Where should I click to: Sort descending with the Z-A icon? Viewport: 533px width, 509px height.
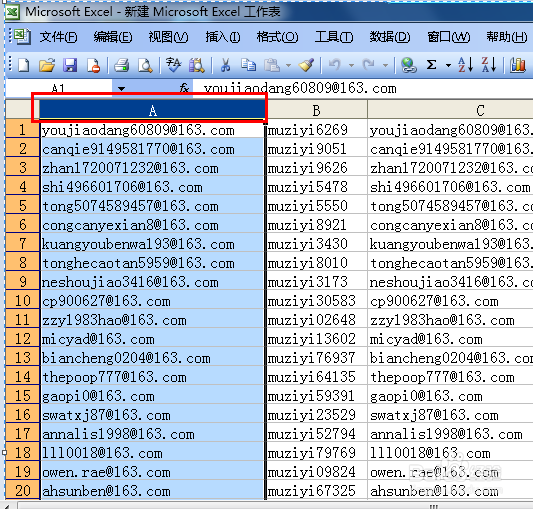[489, 65]
